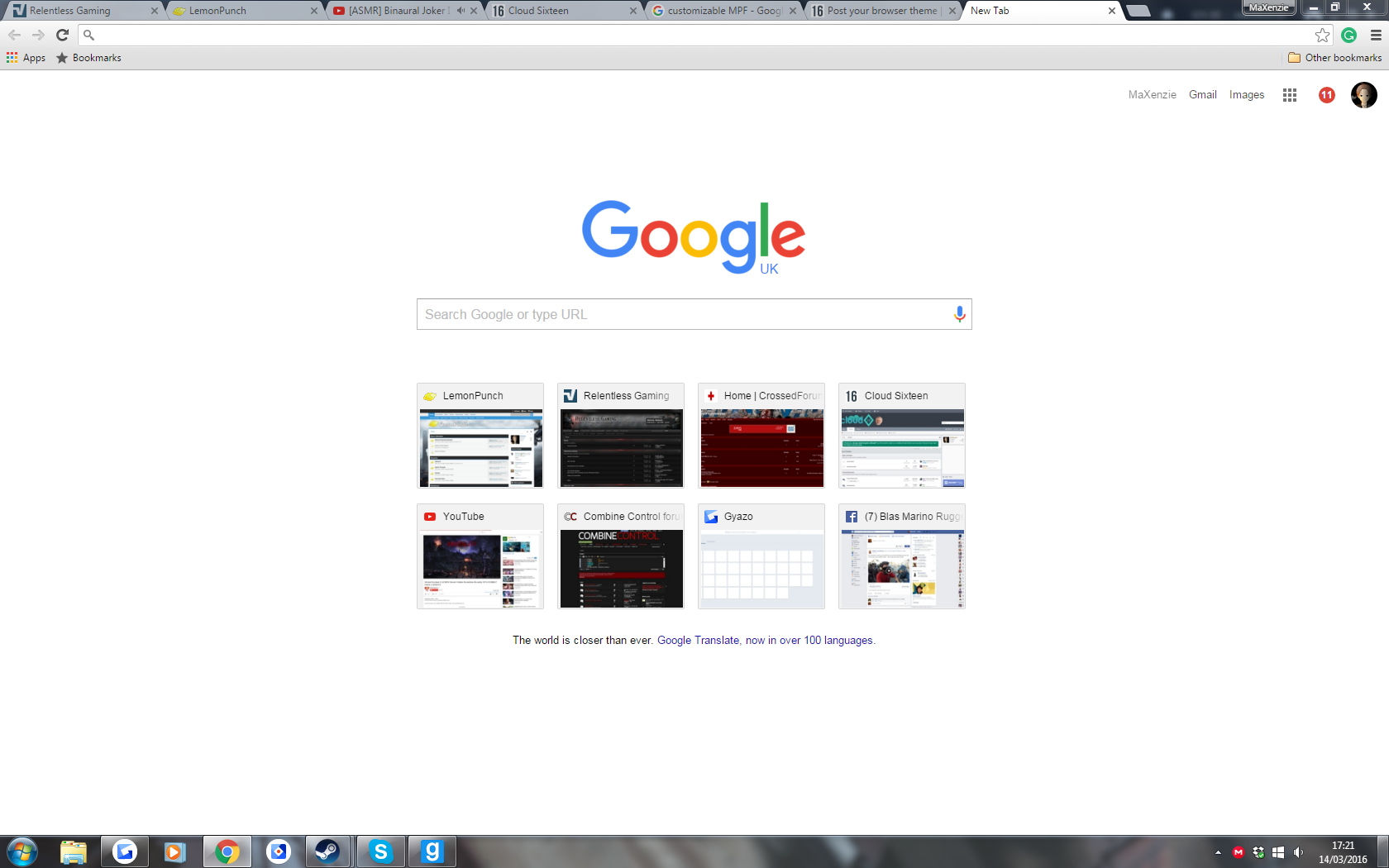
Task: Close the LemonPunch tab
Action: pos(313,11)
